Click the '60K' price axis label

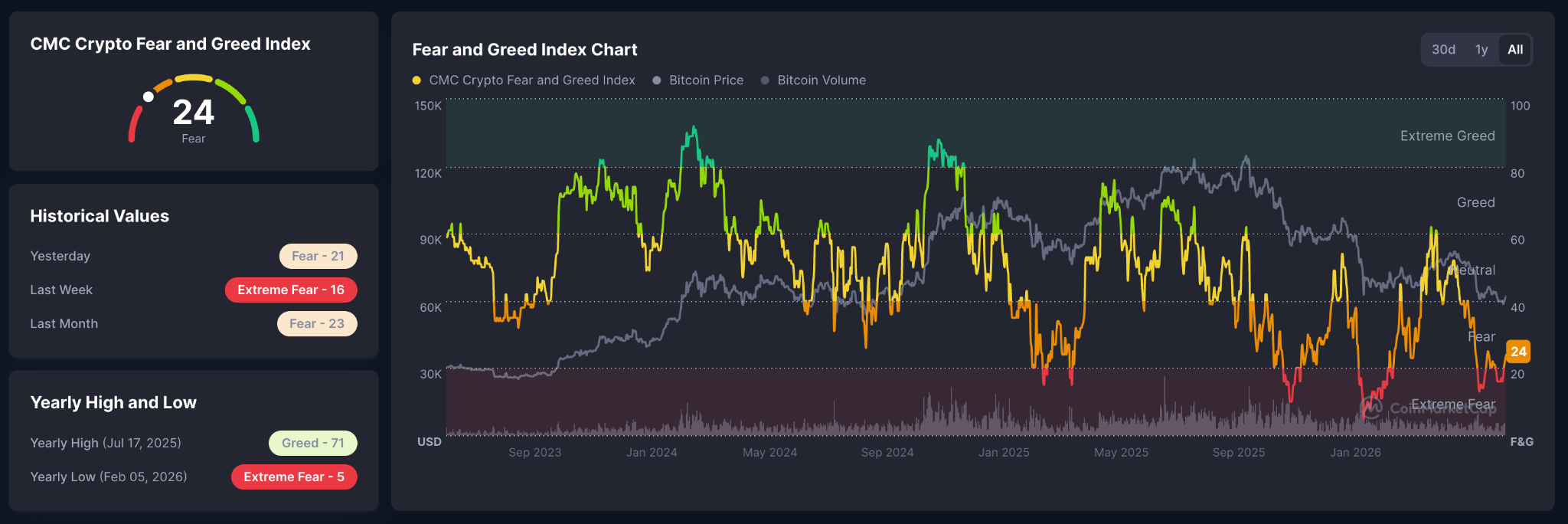pos(430,307)
